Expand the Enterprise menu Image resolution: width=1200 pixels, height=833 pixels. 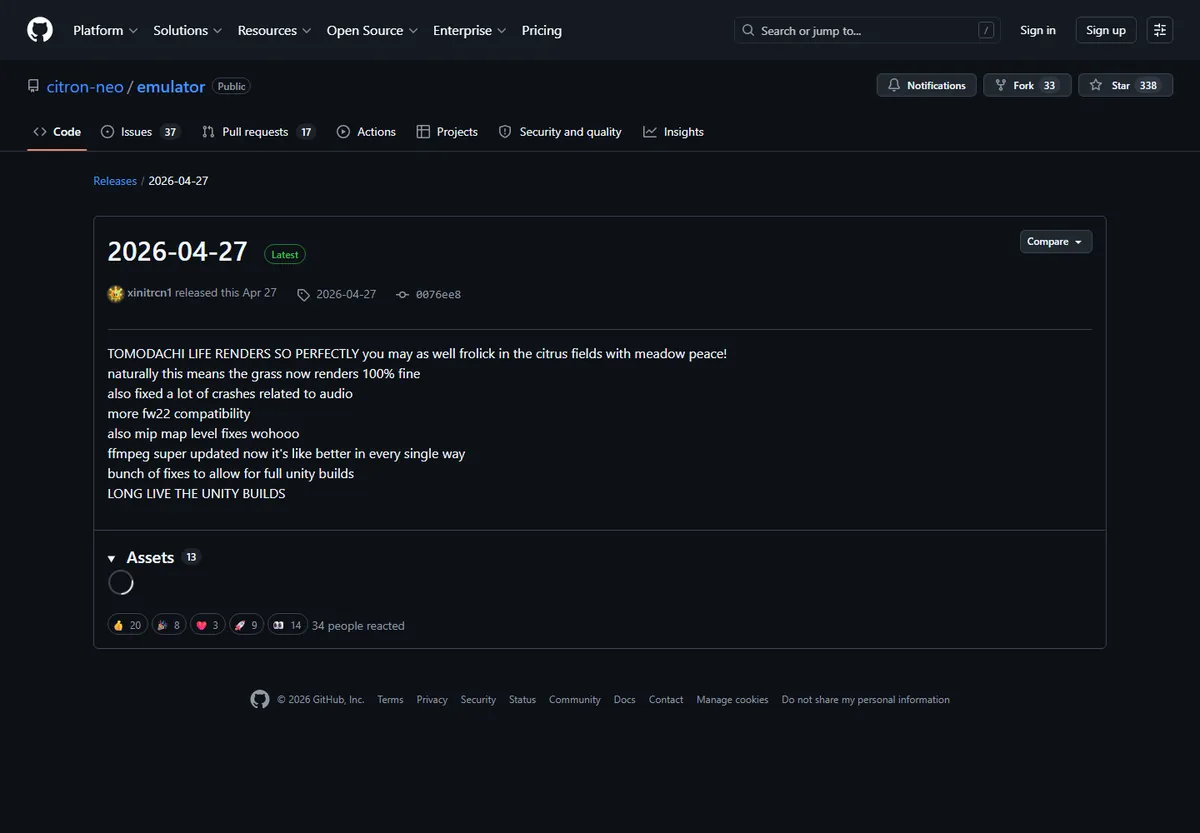tap(470, 30)
